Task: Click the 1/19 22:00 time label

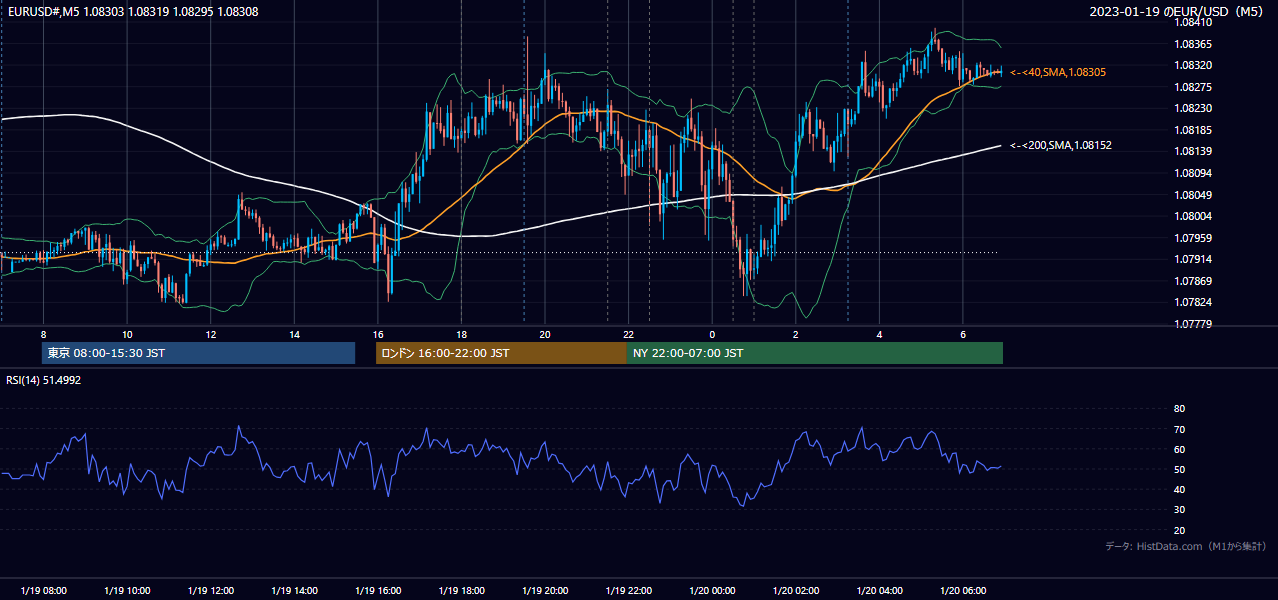Action: (x=628, y=591)
